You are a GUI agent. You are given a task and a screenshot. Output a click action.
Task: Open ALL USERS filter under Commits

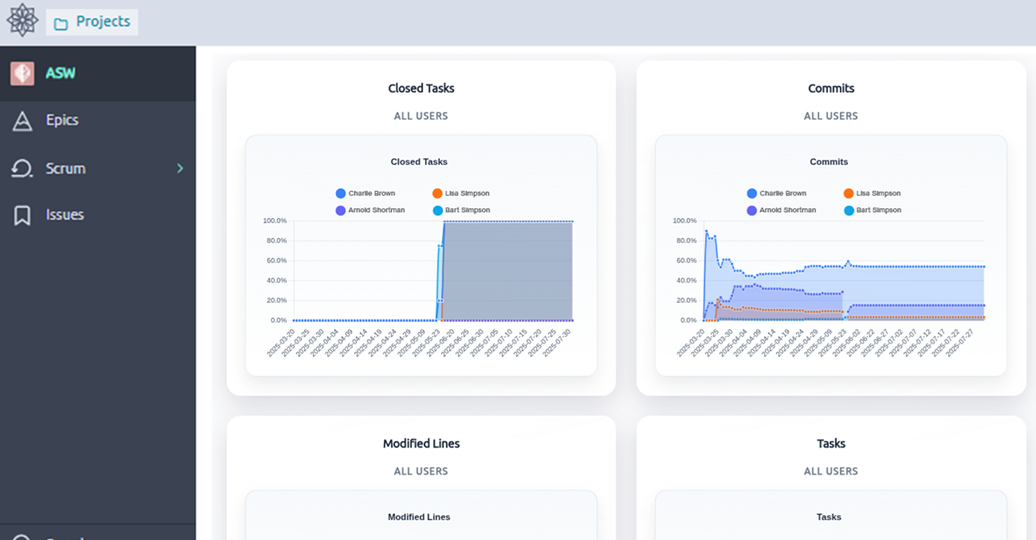pos(831,116)
